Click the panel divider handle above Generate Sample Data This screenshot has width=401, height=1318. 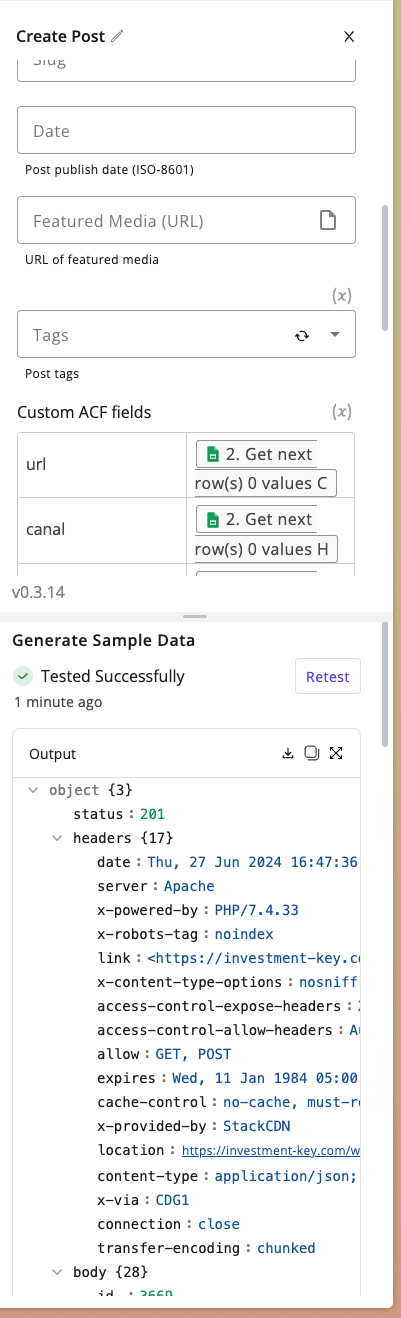pyautogui.click(x=195, y=616)
